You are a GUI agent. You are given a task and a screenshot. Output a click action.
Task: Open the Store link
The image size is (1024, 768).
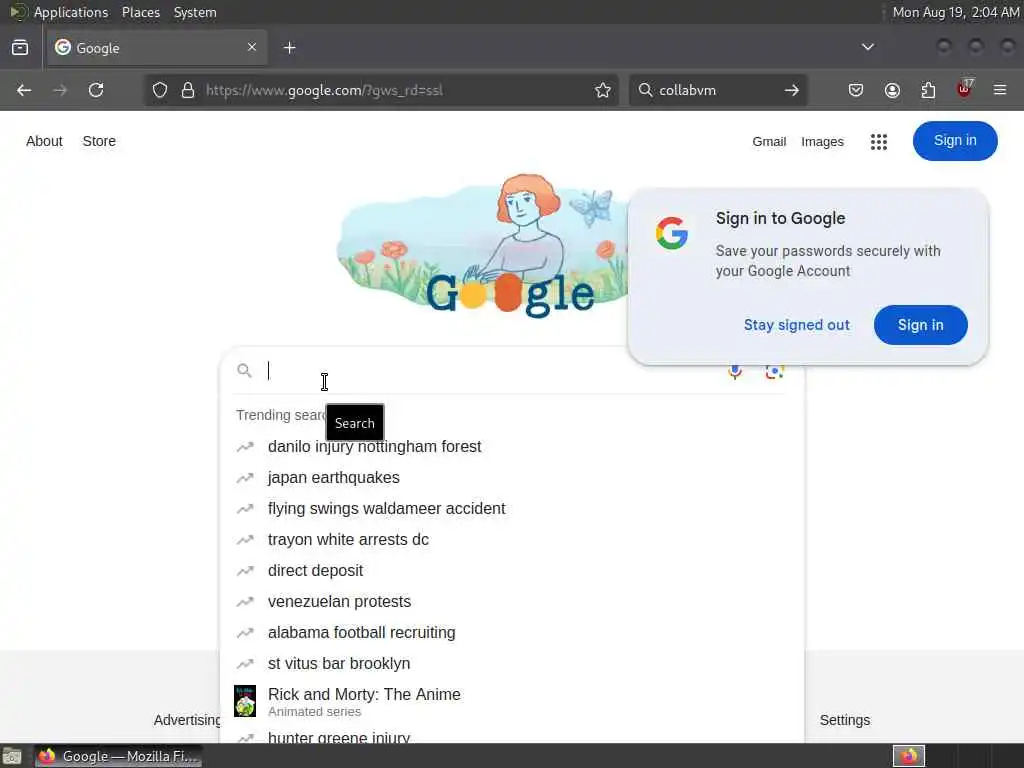click(99, 141)
